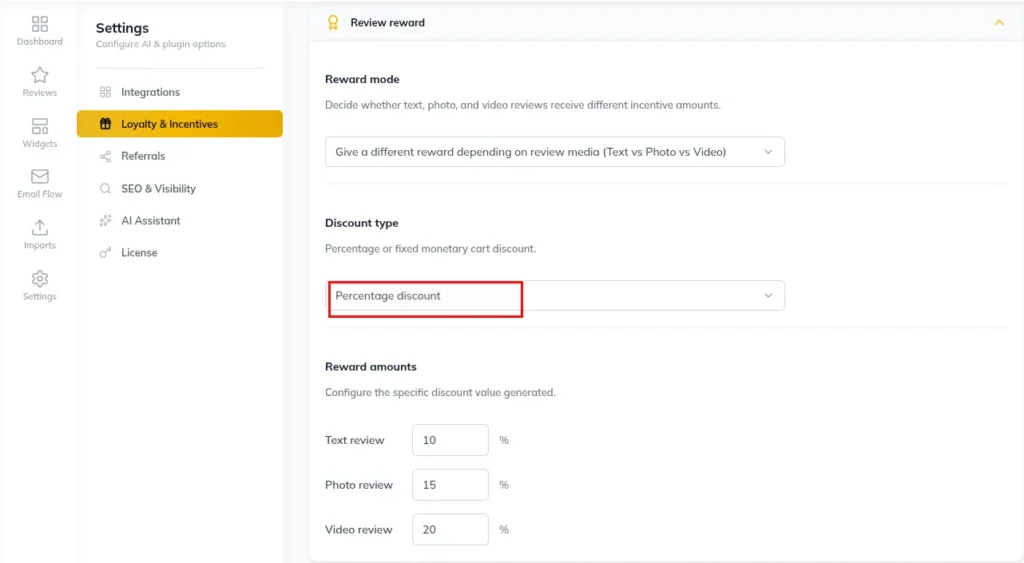Click the License key icon
Screen dimensions: 1024x563
point(105,253)
